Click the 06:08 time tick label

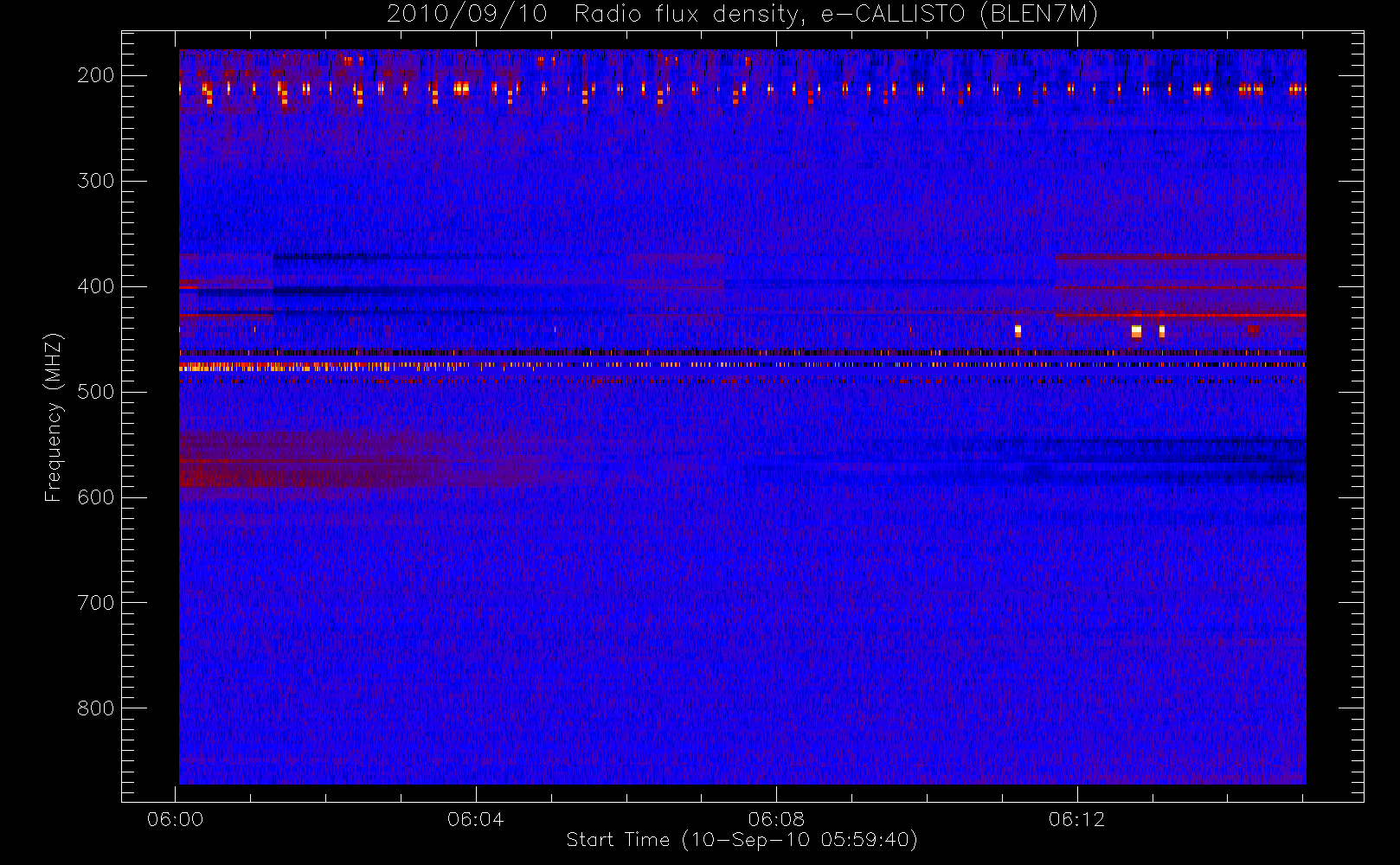(x=776, y=819)
